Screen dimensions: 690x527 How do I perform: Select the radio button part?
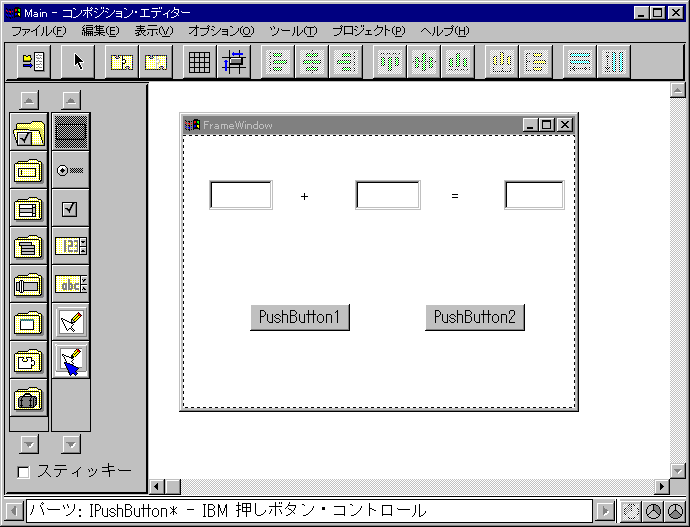click(71, 170)
